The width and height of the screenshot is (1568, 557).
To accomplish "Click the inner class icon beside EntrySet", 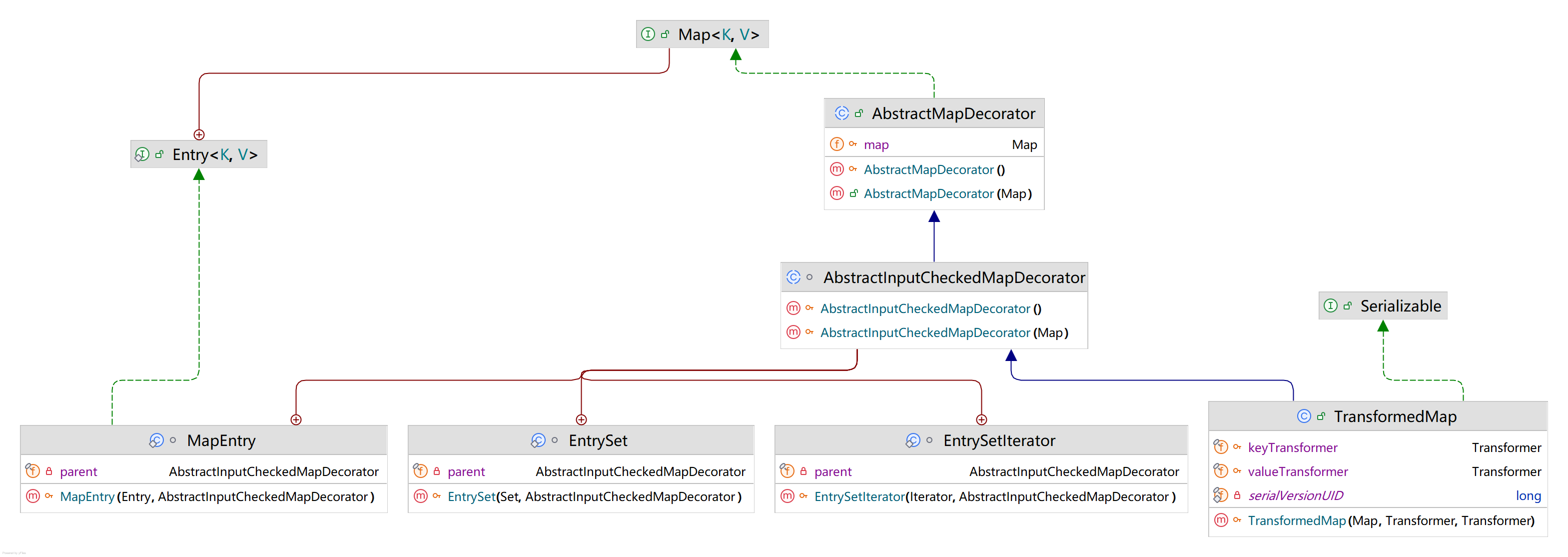I will (538, 440).
